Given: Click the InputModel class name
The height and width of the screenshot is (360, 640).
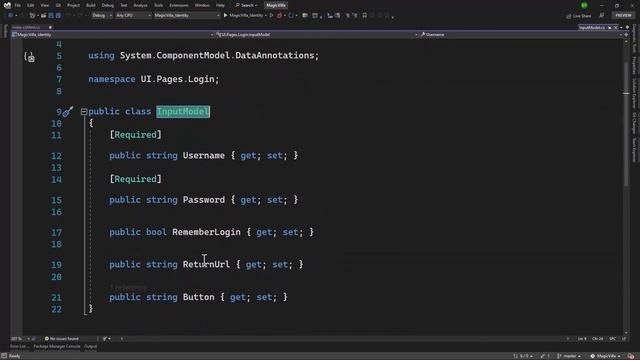Looking at the screenshot, I should point(183,111).
